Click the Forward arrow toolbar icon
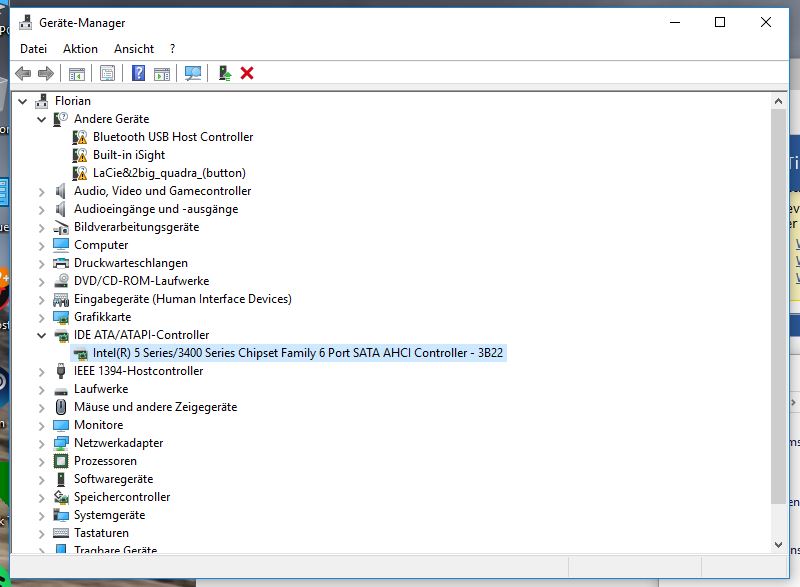Screen dimensions: 800x587 tap(46, 73)
